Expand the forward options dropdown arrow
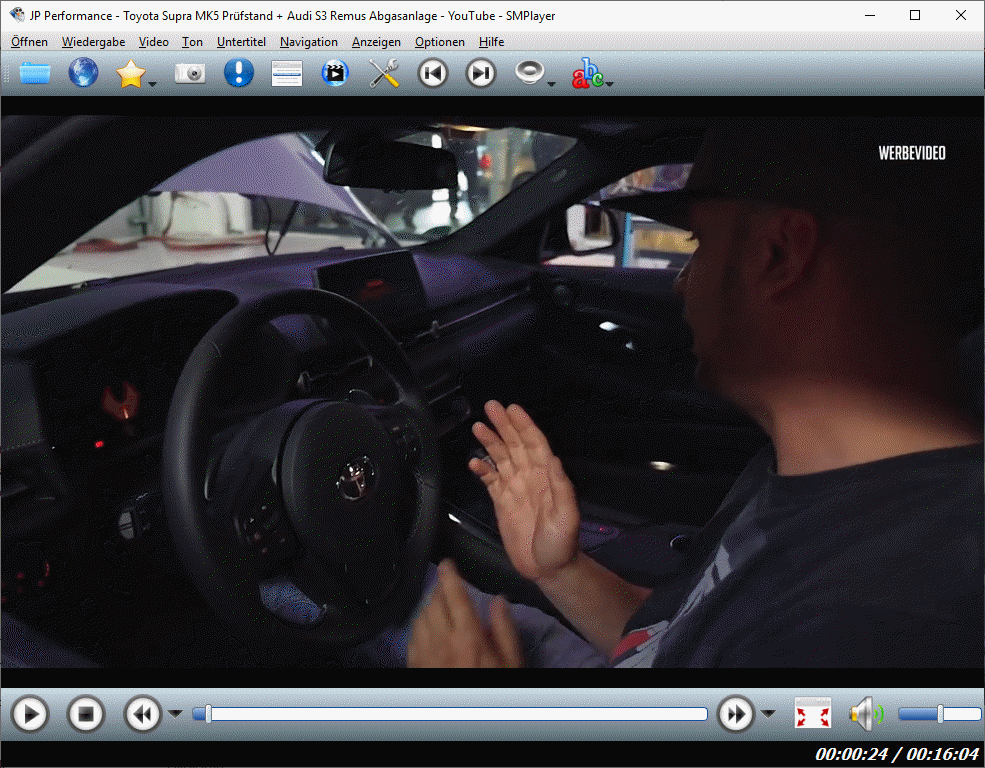Image resolution: width=985 pixels, height=768 pixels. coord(768,713)
